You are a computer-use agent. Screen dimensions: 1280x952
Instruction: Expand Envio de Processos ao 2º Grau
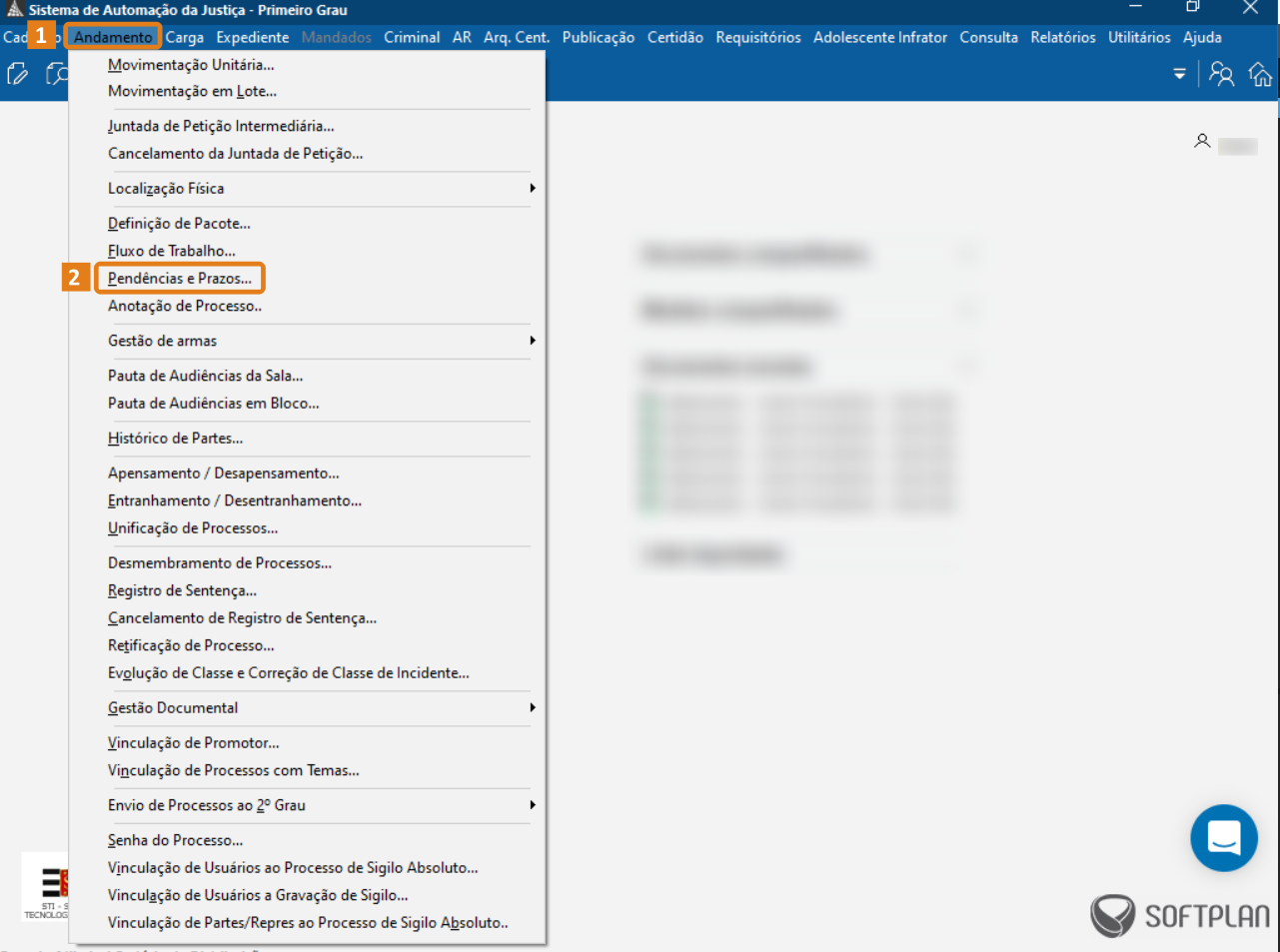pyautogui.click(x=320, y=805)
